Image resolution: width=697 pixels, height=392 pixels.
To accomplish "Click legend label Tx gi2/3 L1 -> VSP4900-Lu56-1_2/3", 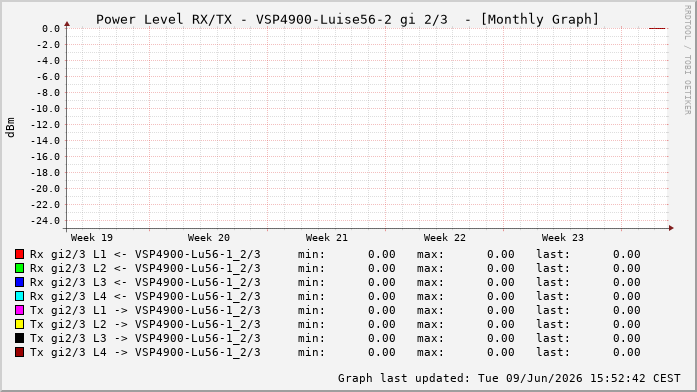I will (145, 311).
